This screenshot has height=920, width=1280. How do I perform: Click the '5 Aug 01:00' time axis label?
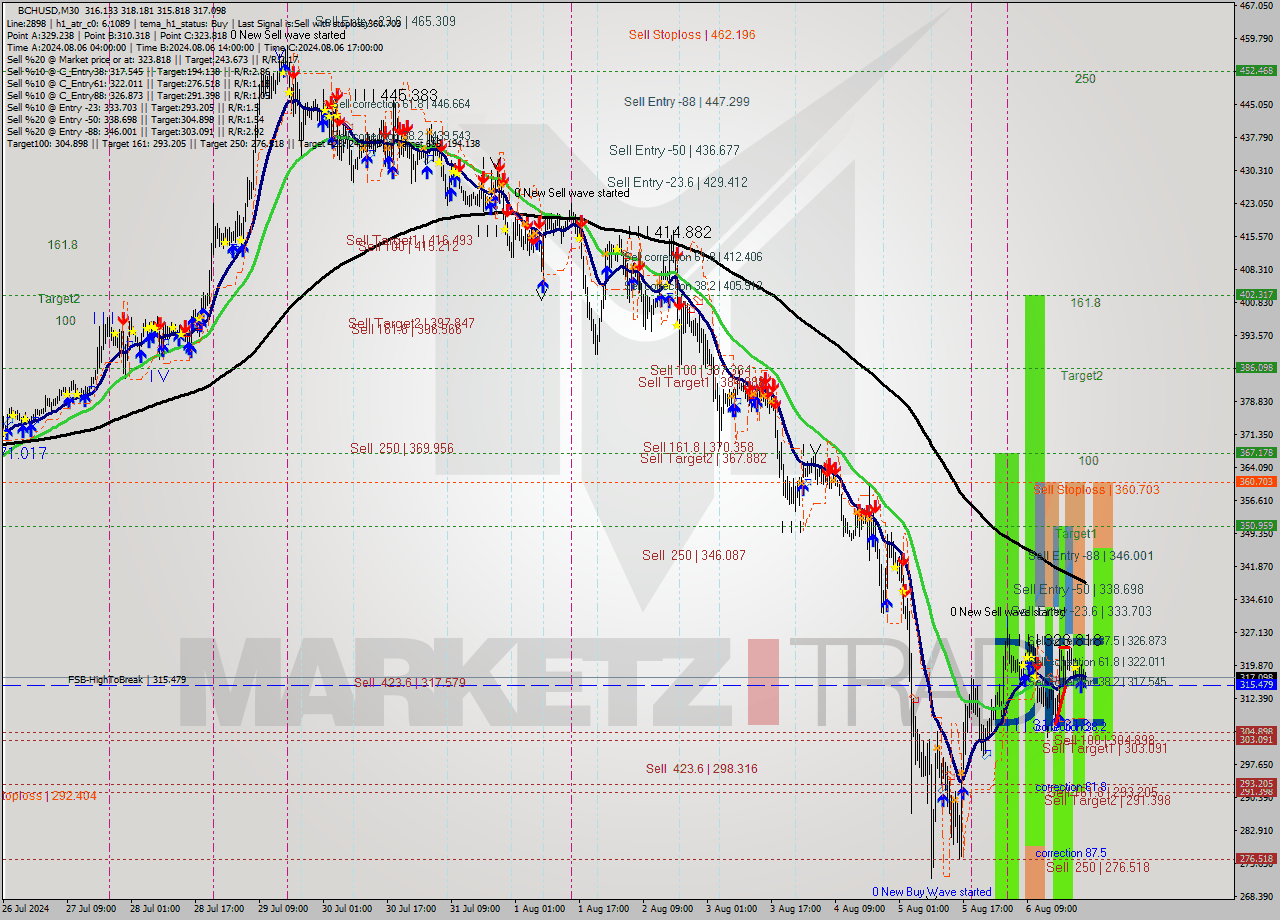(x=923, y=909)
